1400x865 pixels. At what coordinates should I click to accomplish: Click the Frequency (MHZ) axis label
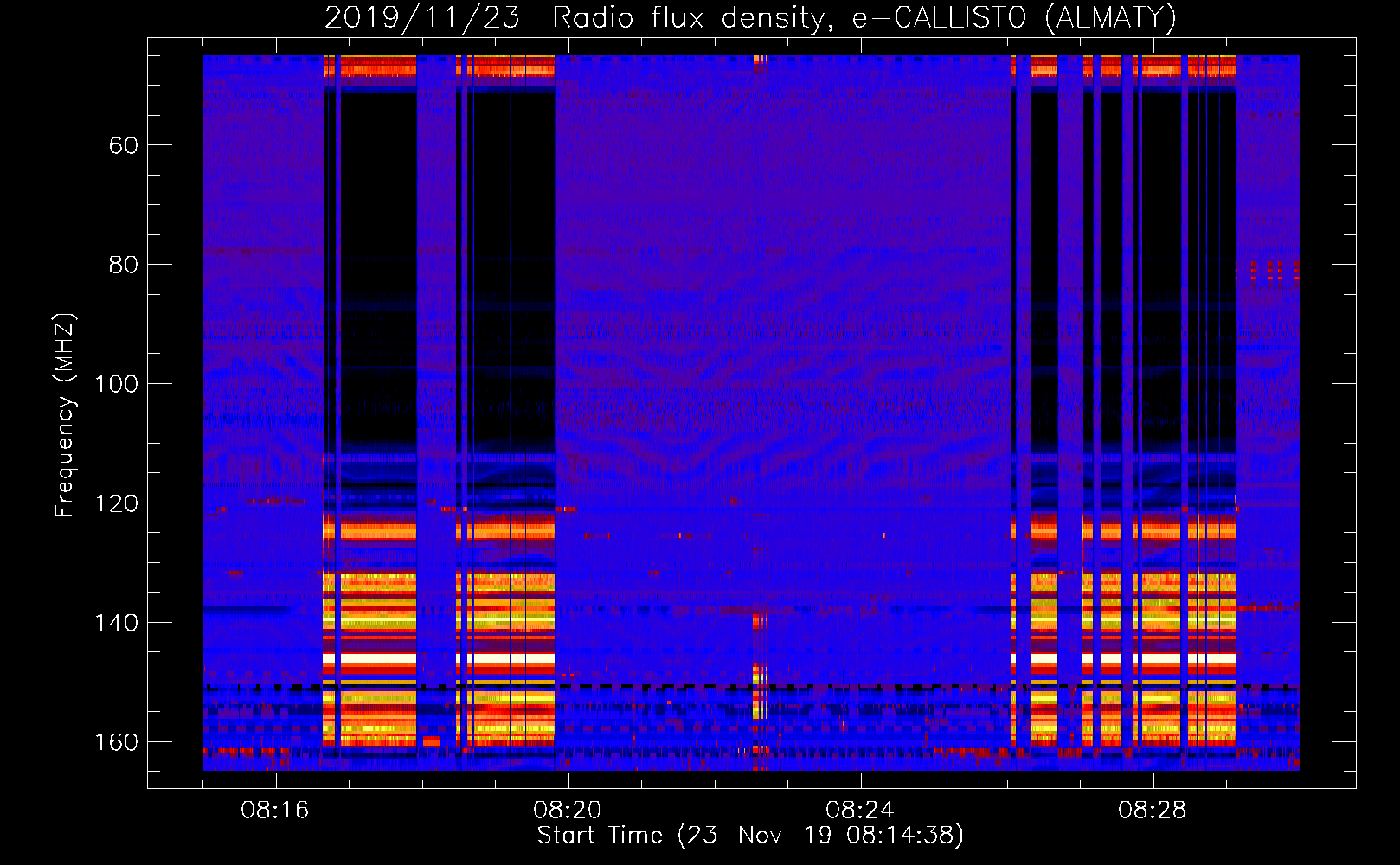pos(65,414)
